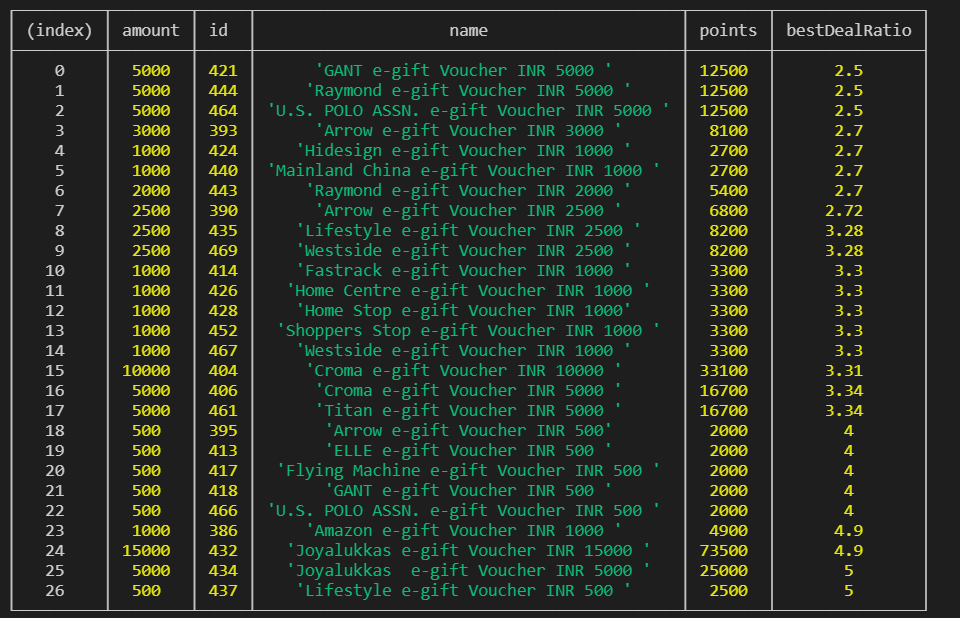The height and width of the screenshot is (618, 960).
Task: Click amount value 10000
Action: (x=146, y=371)
